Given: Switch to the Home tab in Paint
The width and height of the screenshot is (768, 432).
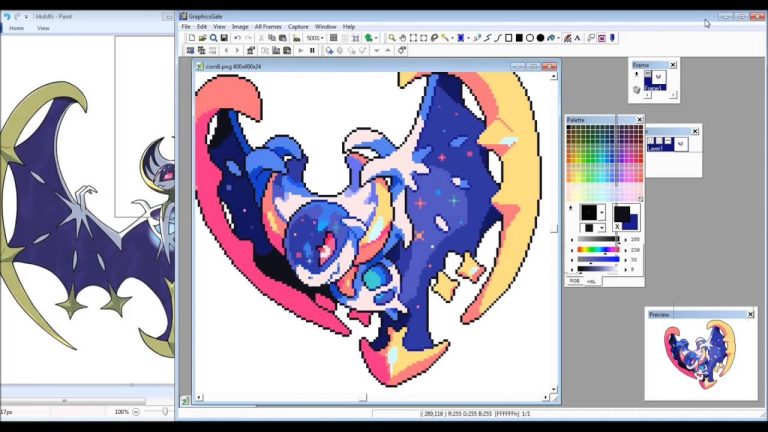Looking at the screenshot, I should tap(16, 28).
